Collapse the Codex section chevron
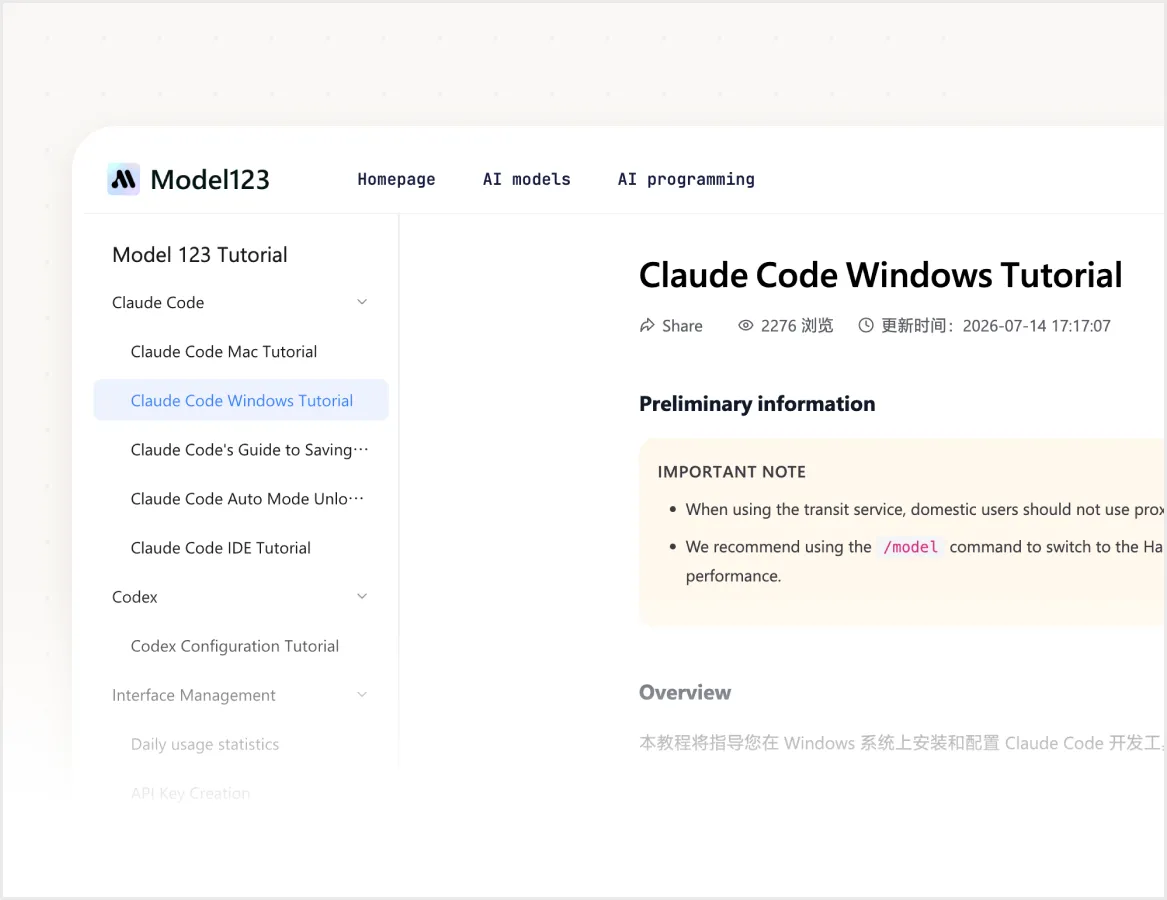The width and height of the screenshot is (1167, 900). (x=362, y=596)
